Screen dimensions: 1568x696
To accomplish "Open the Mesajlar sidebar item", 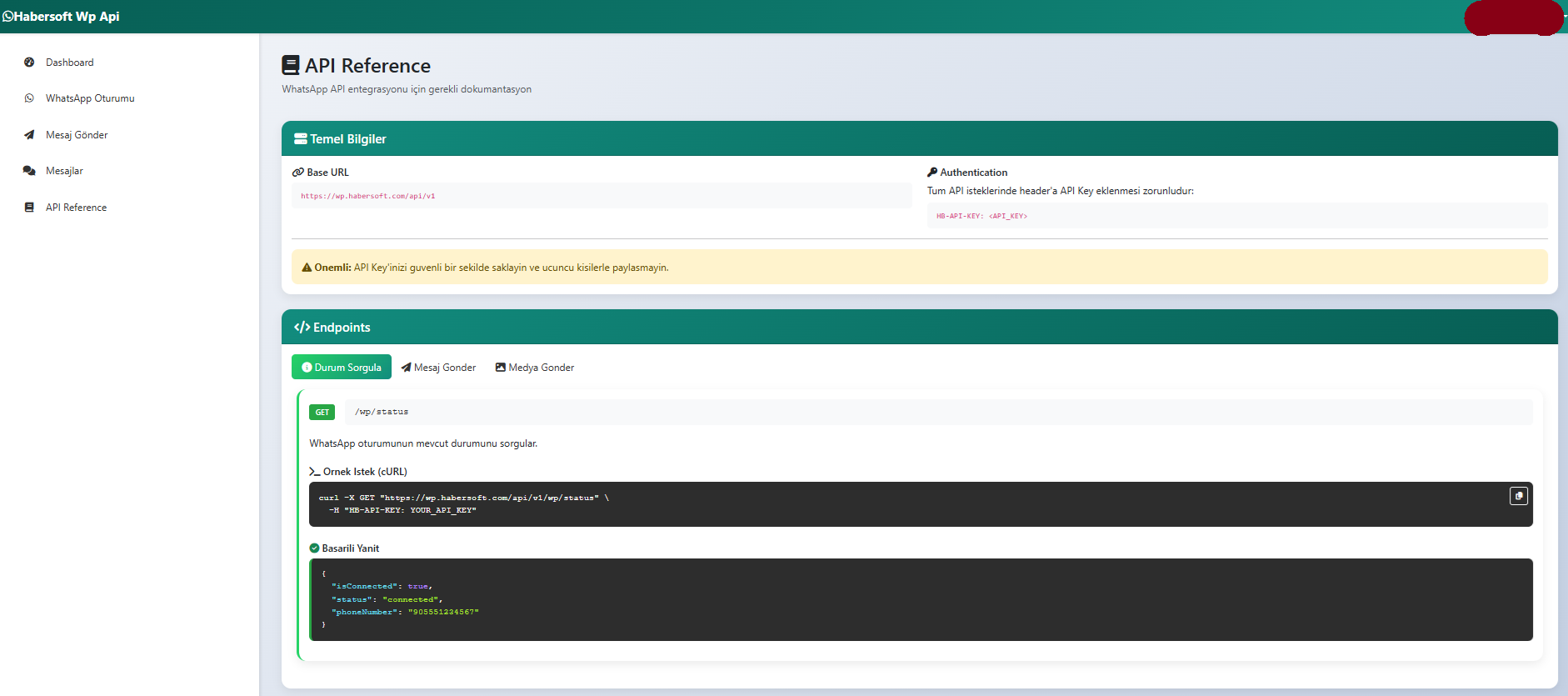I will (64, 171).
